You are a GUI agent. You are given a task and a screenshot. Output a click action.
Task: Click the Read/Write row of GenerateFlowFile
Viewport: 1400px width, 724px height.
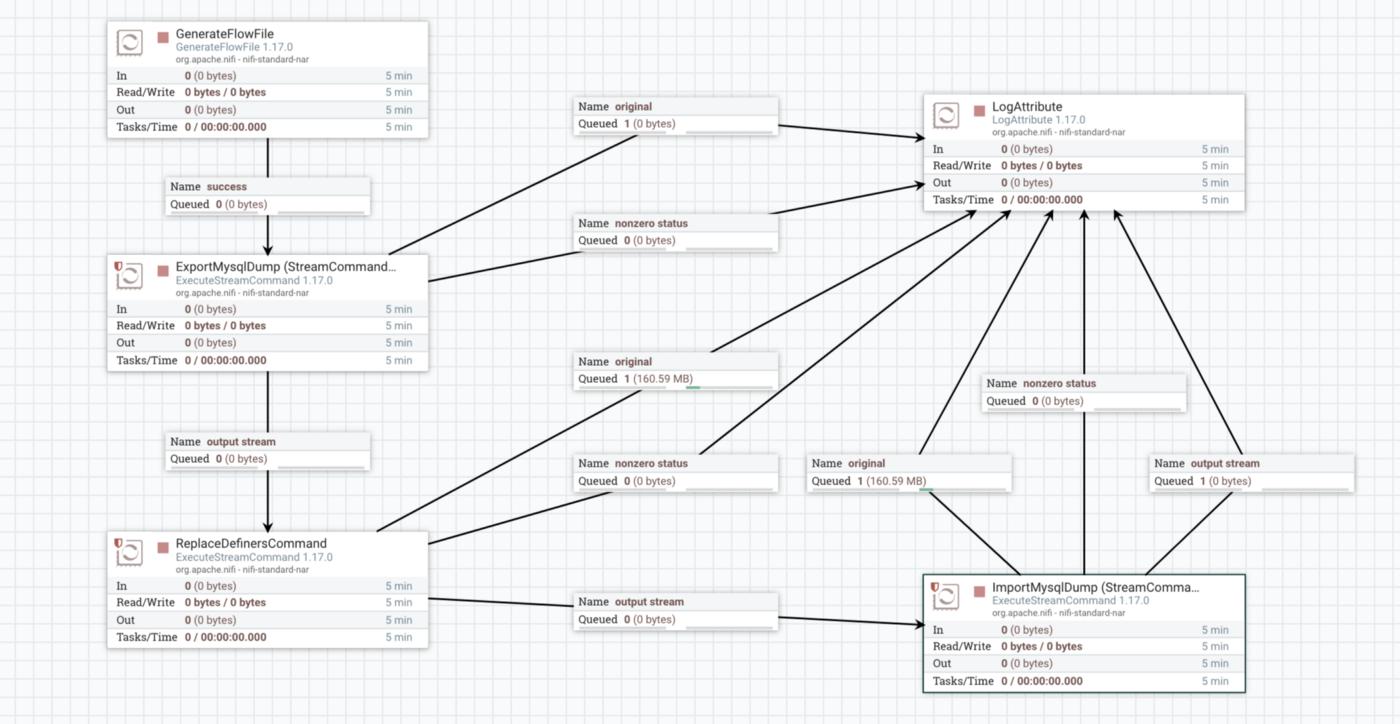tap(267, 93)
